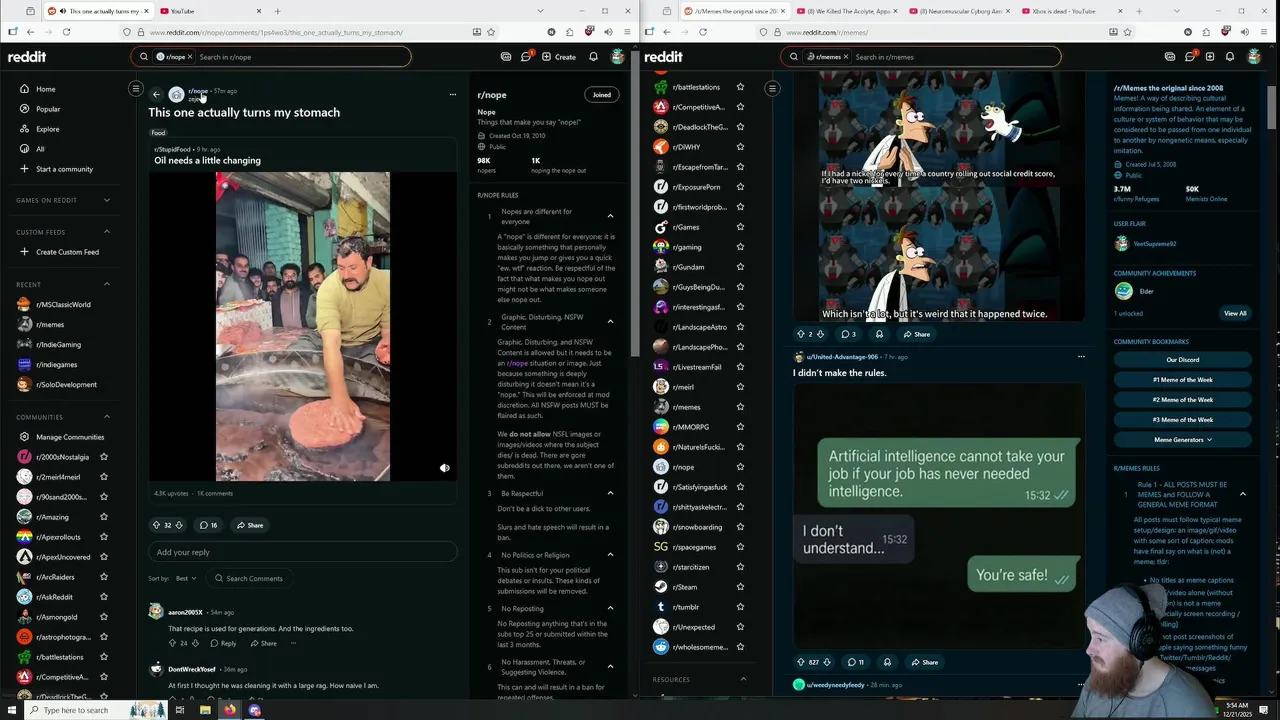Collapse Recent section in left sidebar
Screen dimensions: 1280x720
107,284
